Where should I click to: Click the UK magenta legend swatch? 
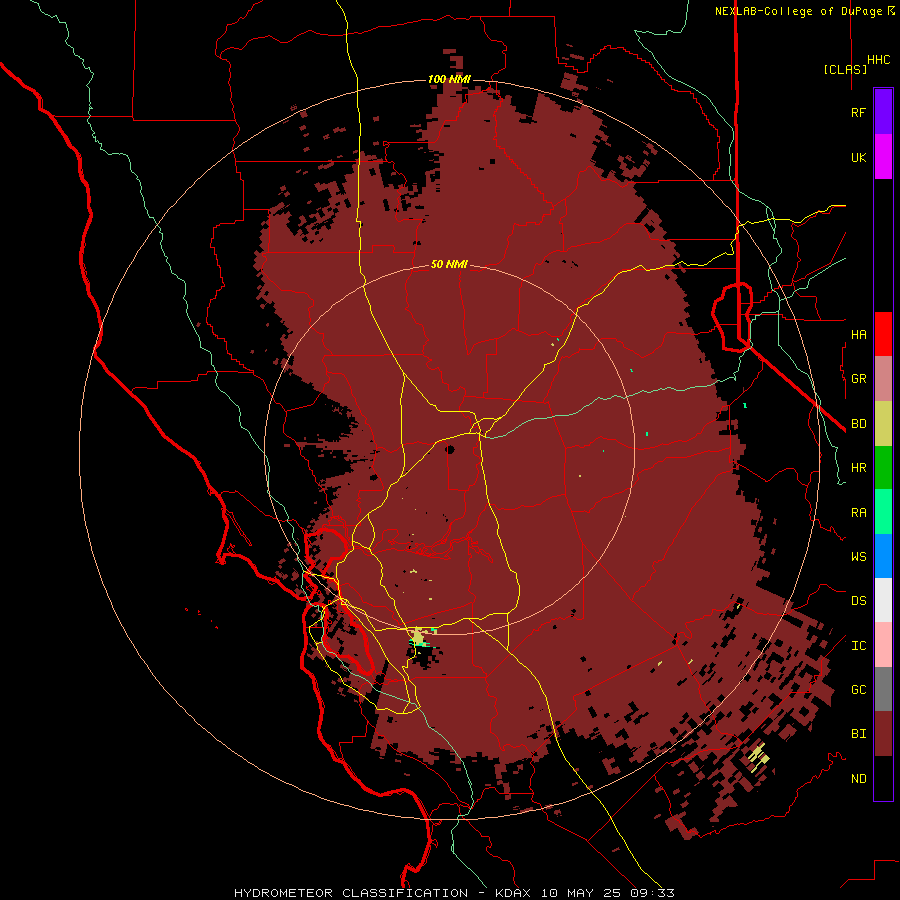coord(883,157)
